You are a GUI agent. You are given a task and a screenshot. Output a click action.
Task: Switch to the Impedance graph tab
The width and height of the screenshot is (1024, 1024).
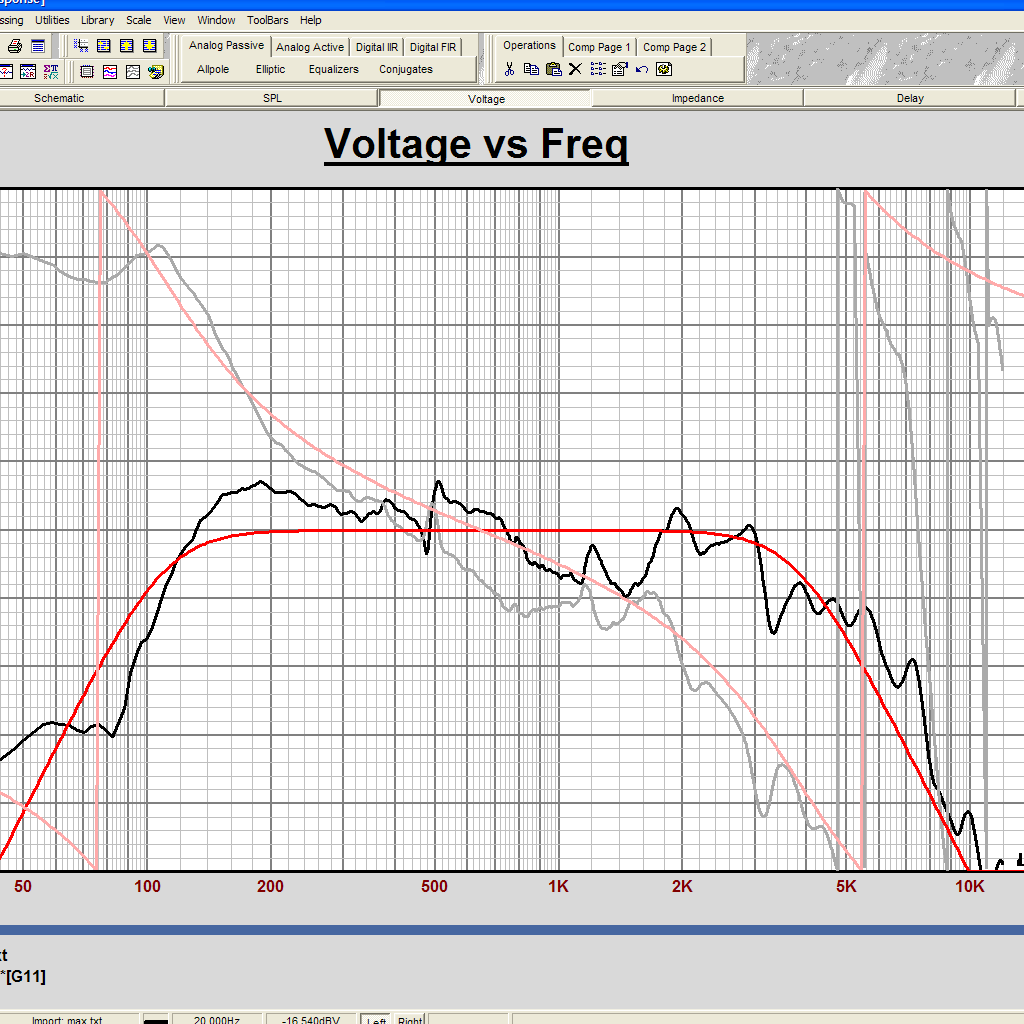(x=697, y=98)
